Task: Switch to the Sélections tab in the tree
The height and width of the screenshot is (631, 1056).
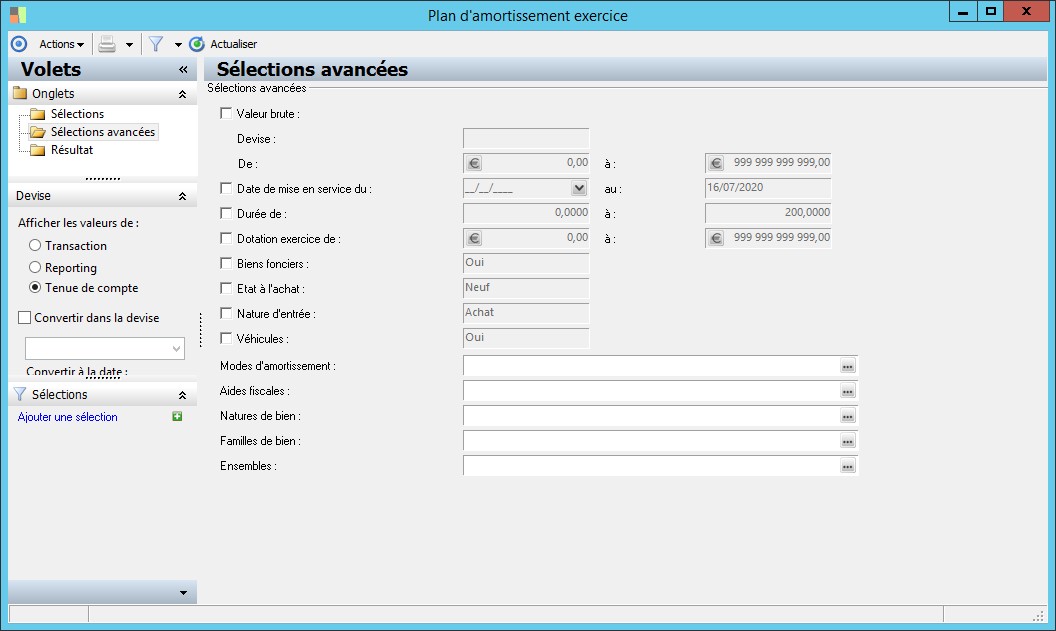Action: pyautogui.click(x=77, y=114)
